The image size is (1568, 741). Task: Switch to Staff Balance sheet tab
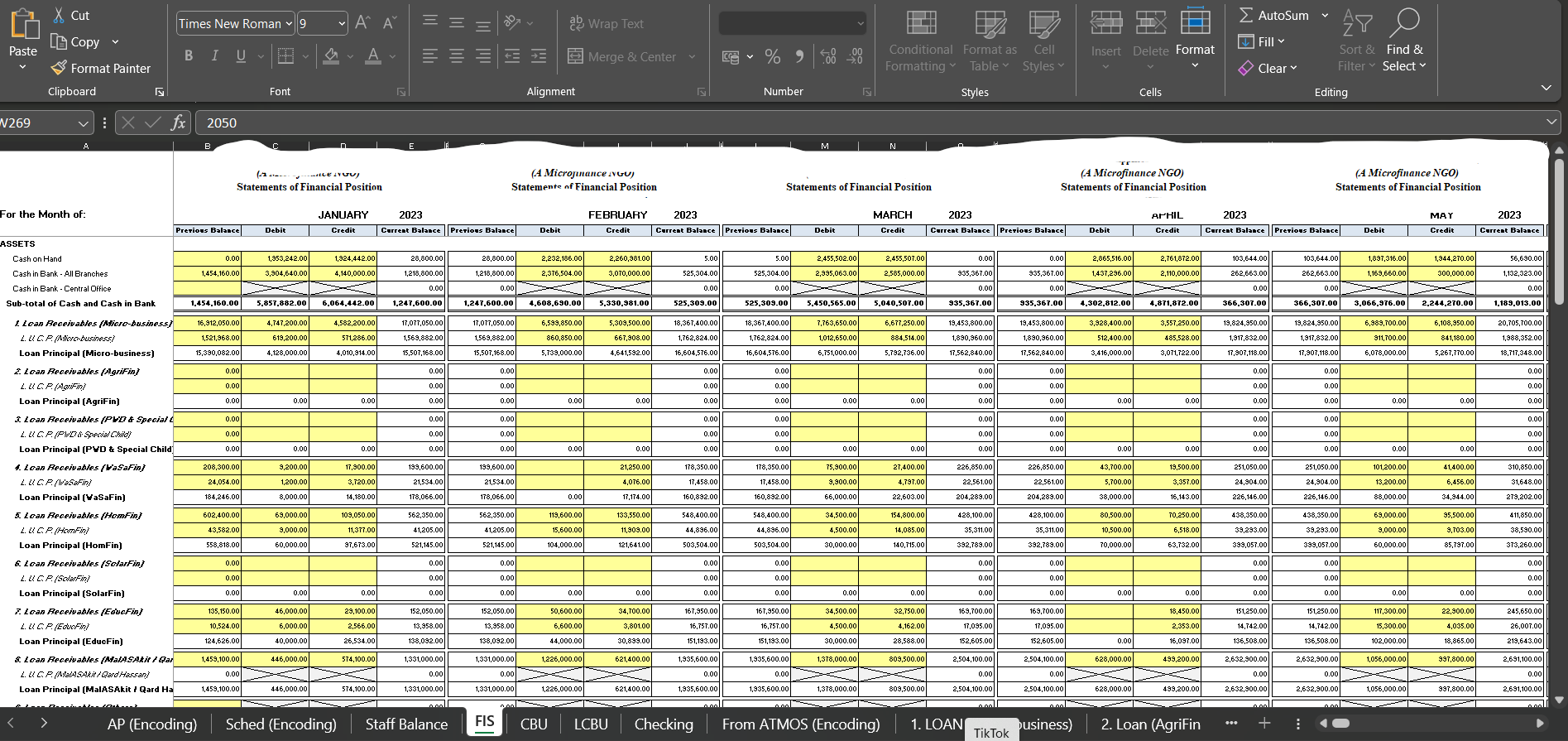(406, 724)
